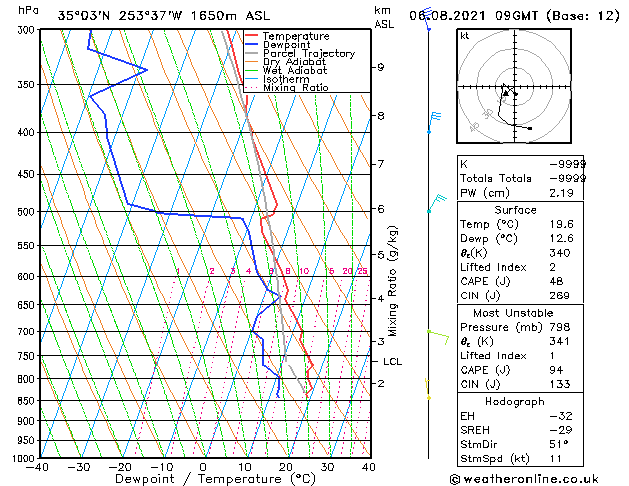Click the blue wind barb at 300 hPa
629x486 pixels.
tap(427, 18)
